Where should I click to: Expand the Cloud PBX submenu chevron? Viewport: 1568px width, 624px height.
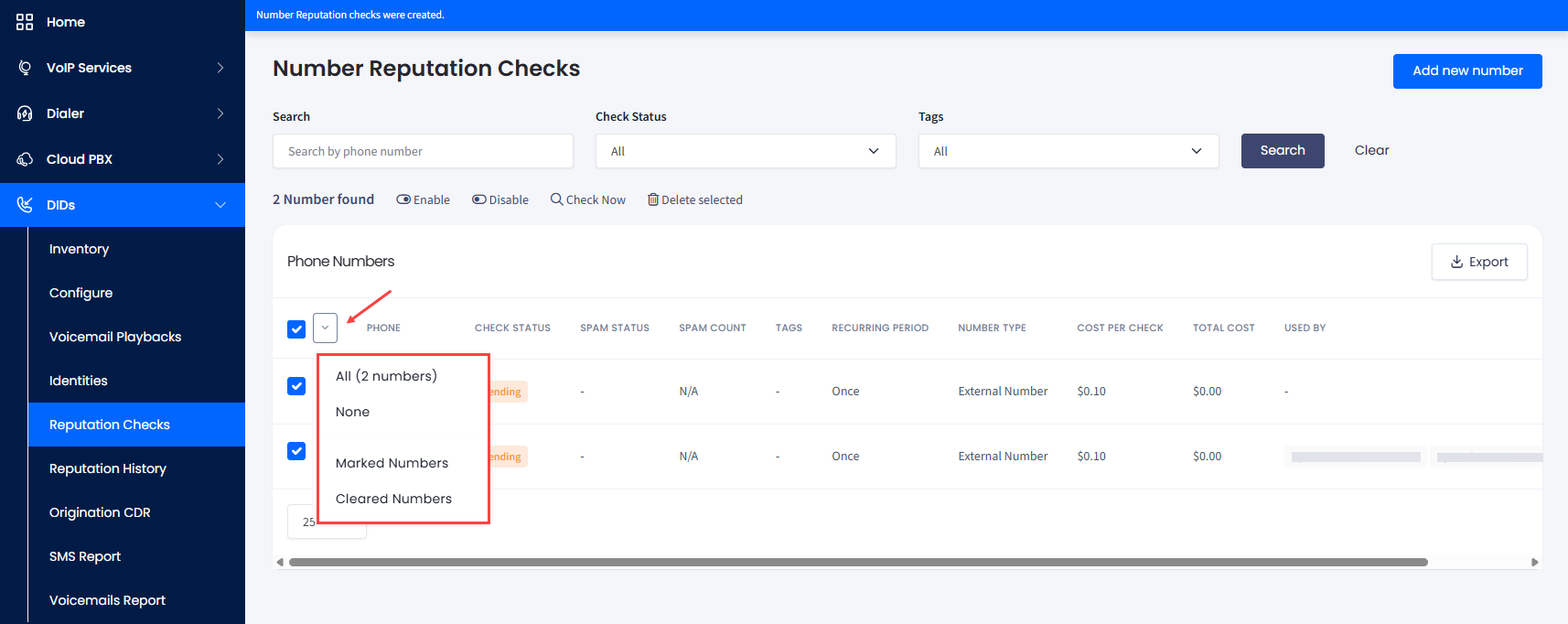[220, 159]
